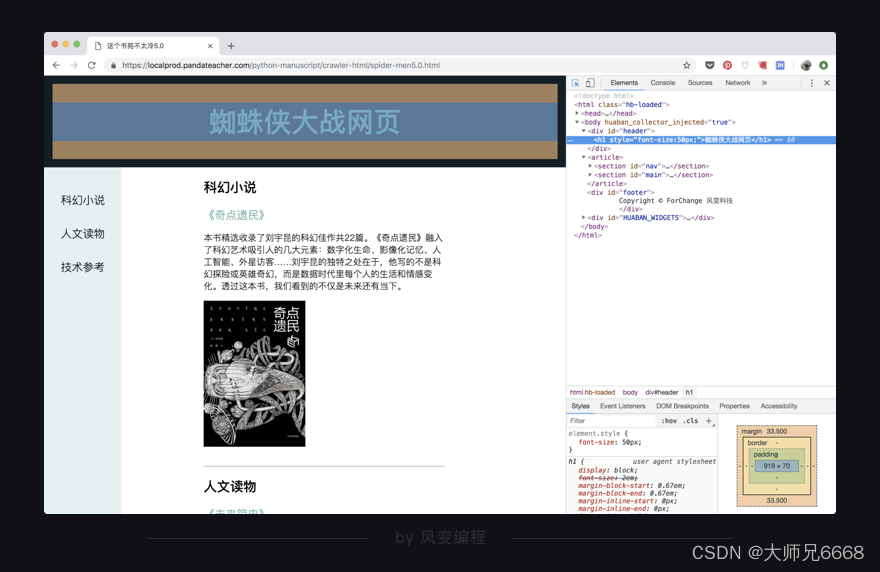
Task: Select the html class hb-loaded row
Action: [x=622, y=104]
